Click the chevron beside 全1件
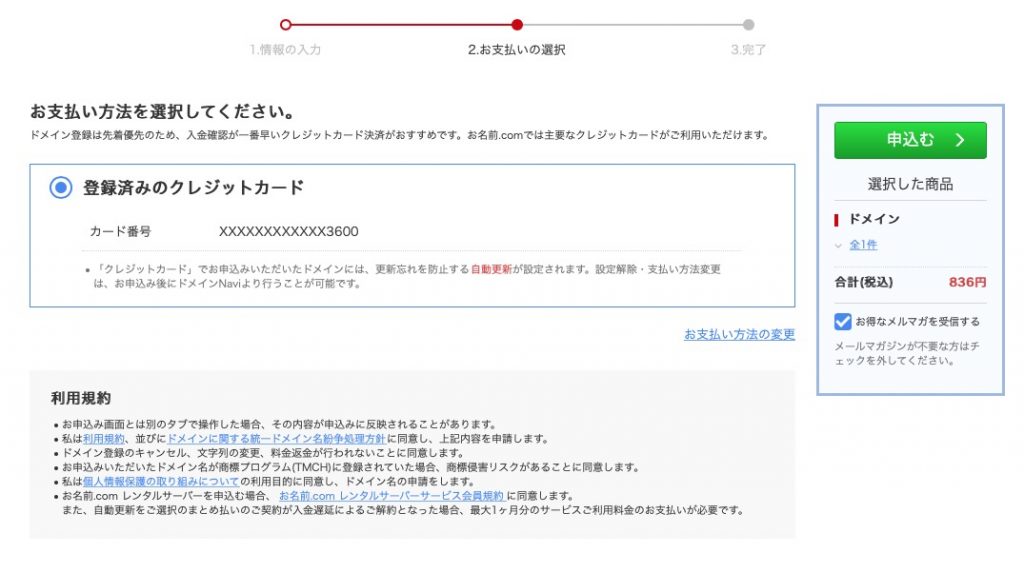The width and height of the screenshot is (1024, 573). (839, 245)
